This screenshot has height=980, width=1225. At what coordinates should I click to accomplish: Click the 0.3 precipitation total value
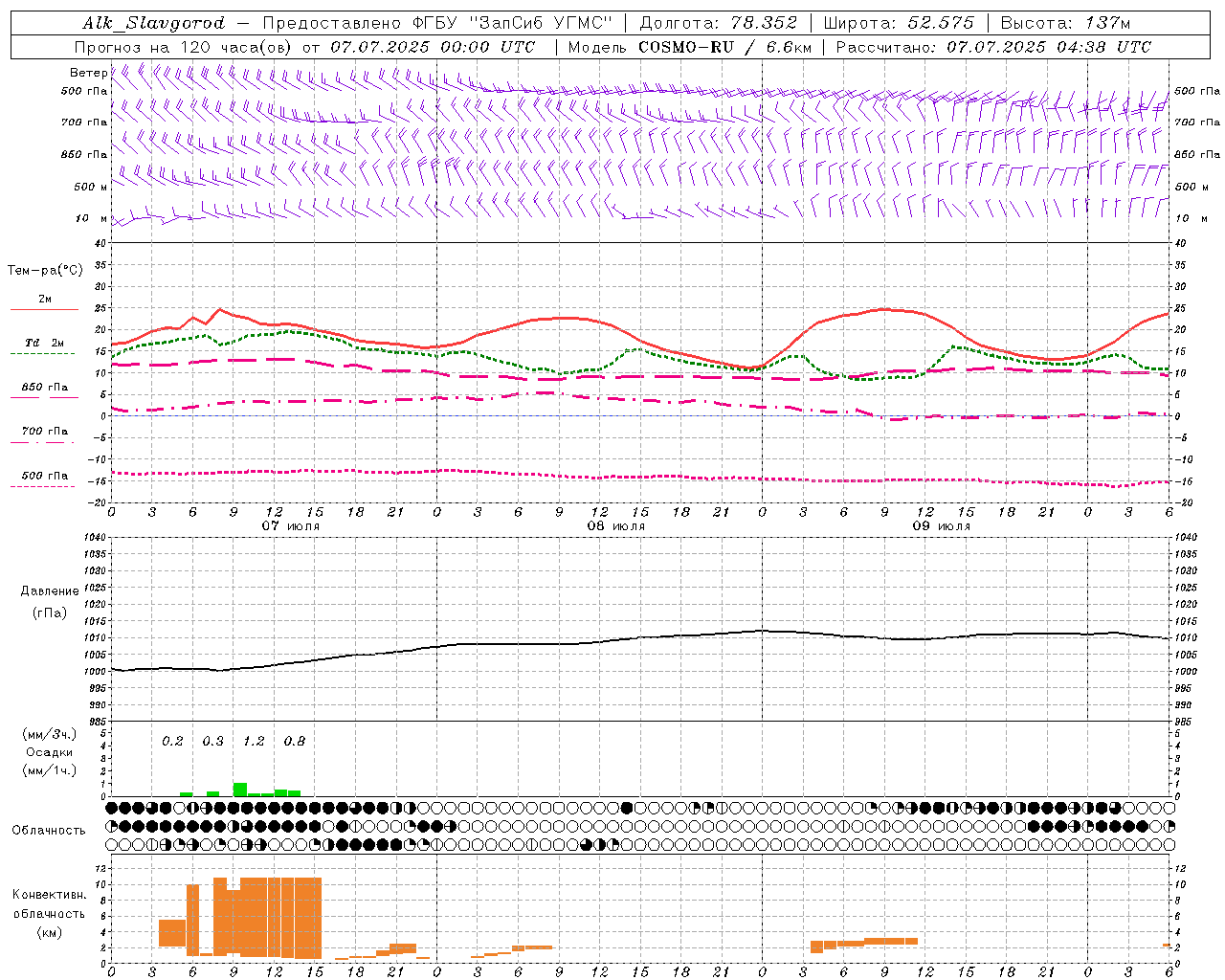coord(212,742)
